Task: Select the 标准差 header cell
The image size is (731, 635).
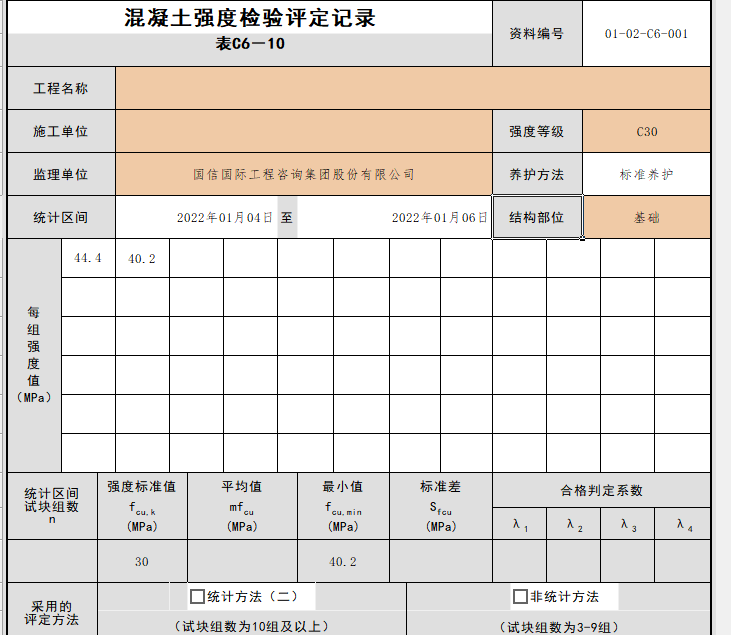Action: (441, 506)
